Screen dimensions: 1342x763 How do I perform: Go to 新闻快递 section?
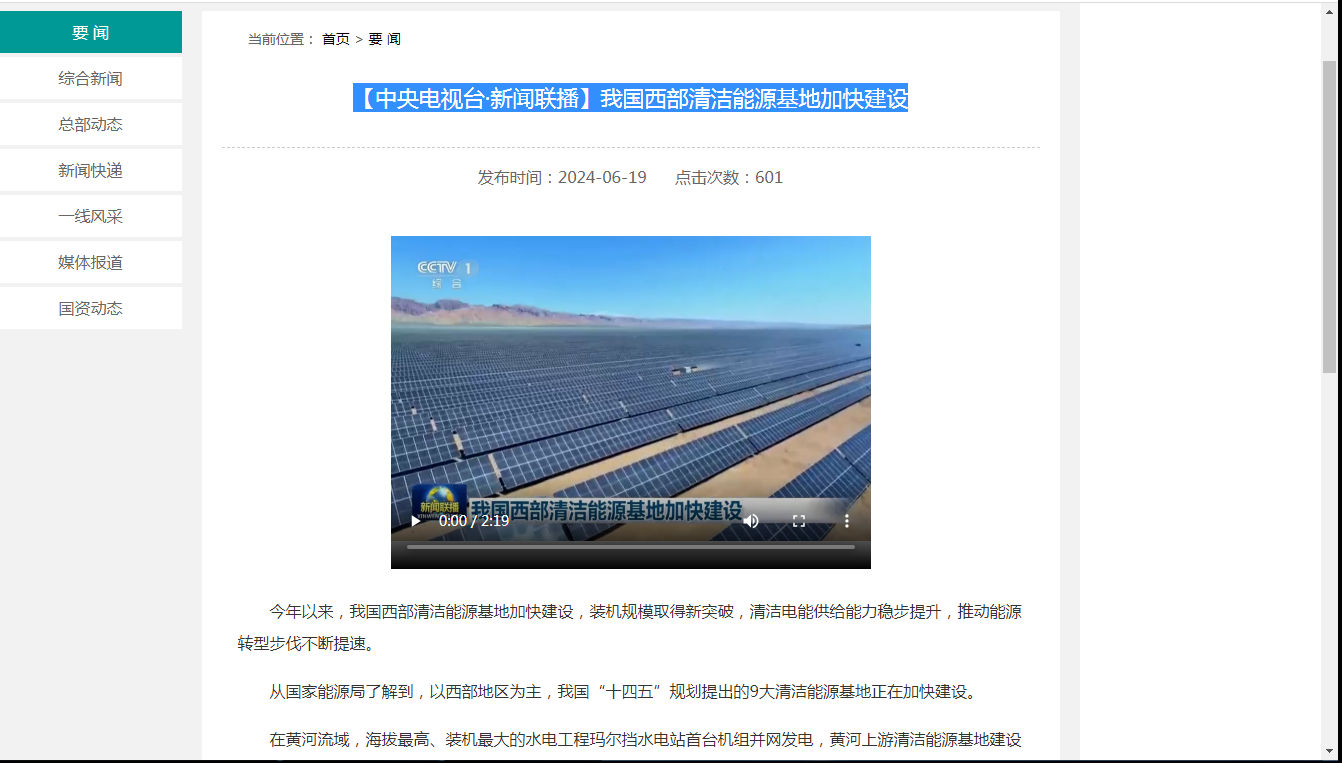point(91,170)
